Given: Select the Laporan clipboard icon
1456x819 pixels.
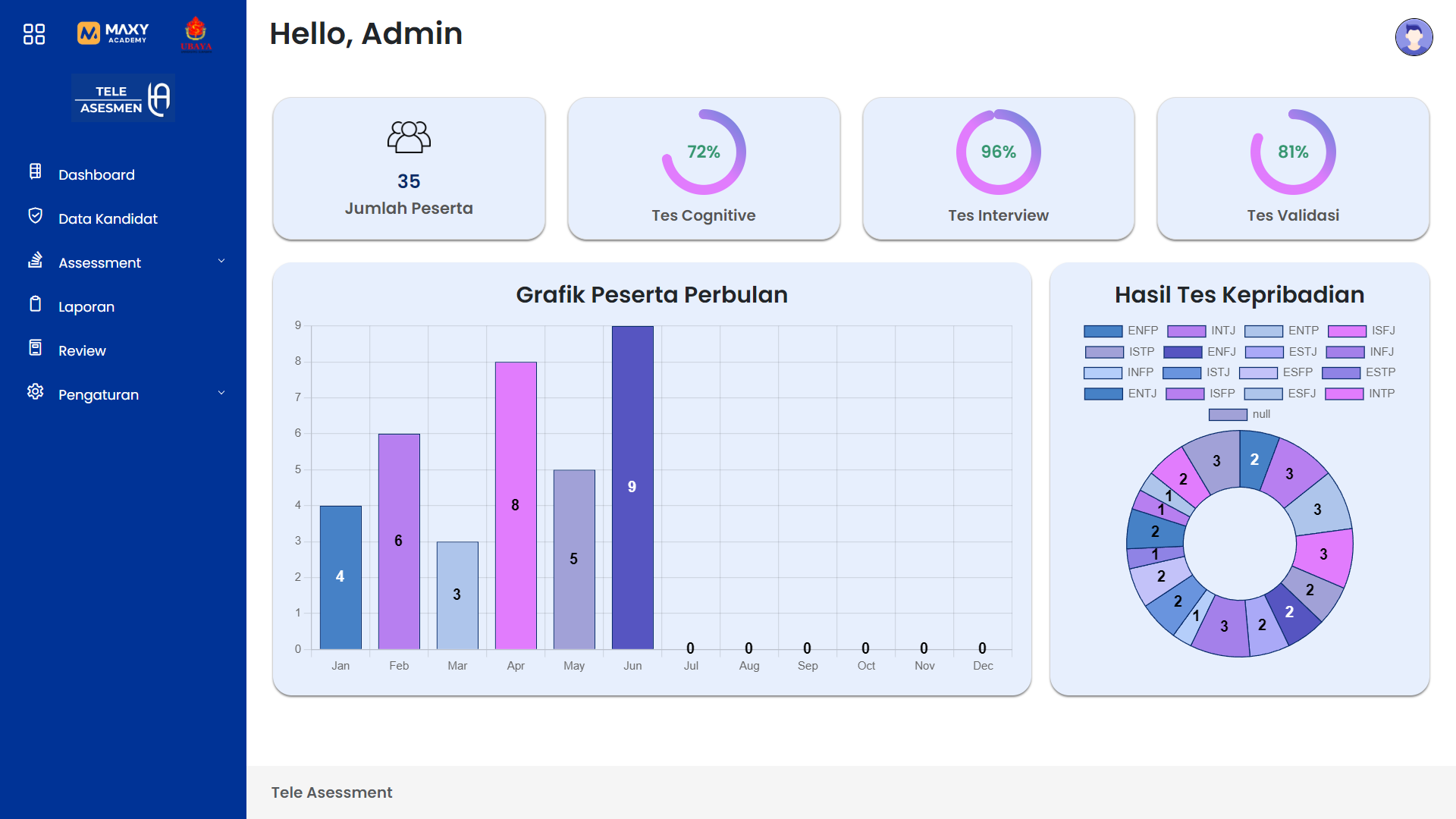Looking at the screenshot, I should (35, 303).
